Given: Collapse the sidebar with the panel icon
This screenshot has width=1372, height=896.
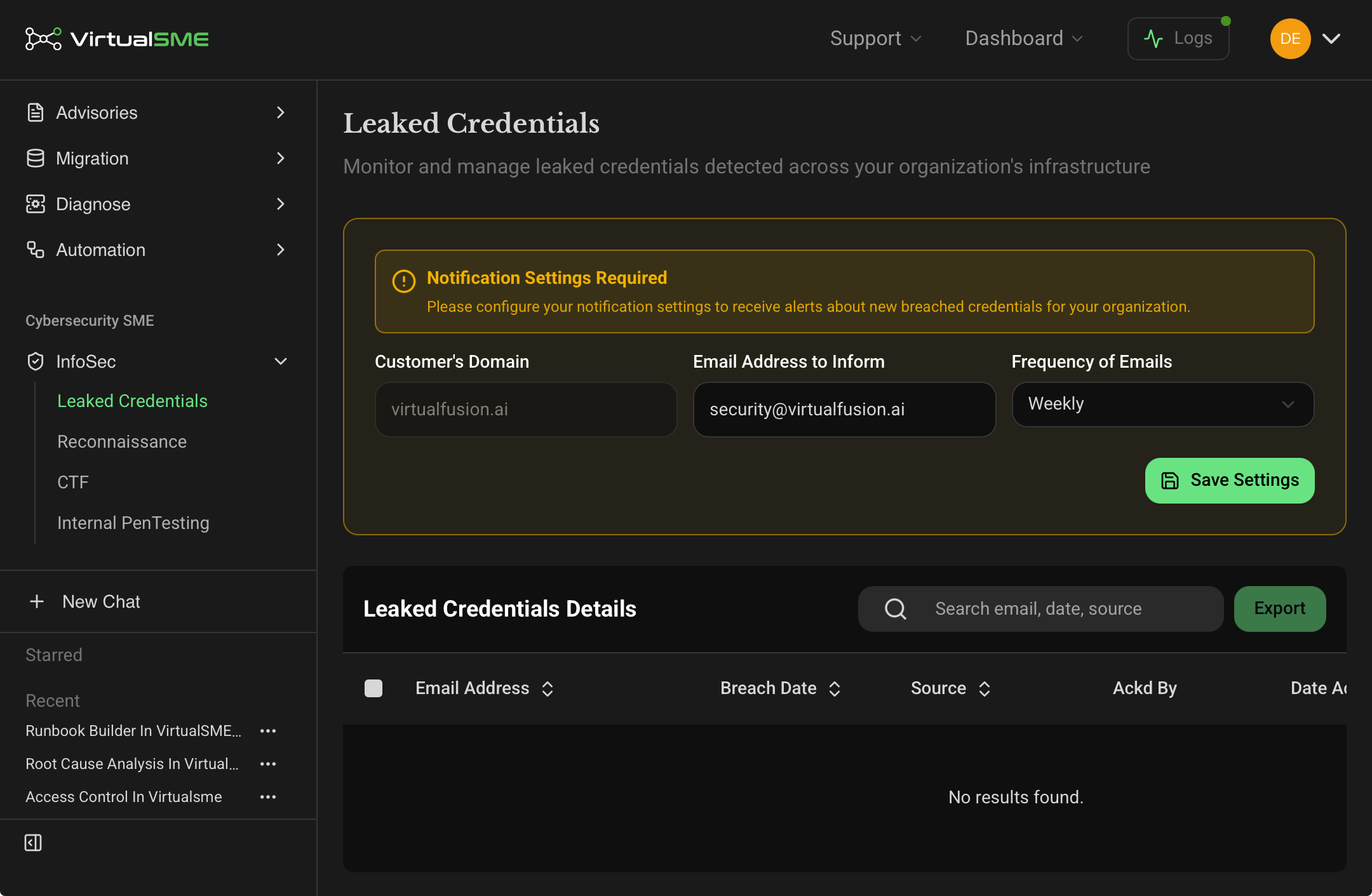Looking at the screenshot, I should coord(33,843).
